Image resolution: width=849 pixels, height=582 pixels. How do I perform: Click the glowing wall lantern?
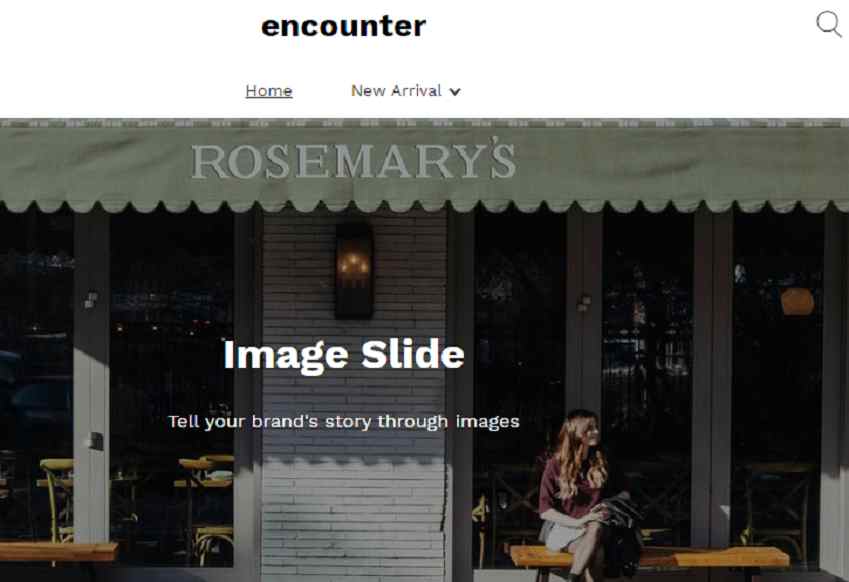tap(354, 270)
